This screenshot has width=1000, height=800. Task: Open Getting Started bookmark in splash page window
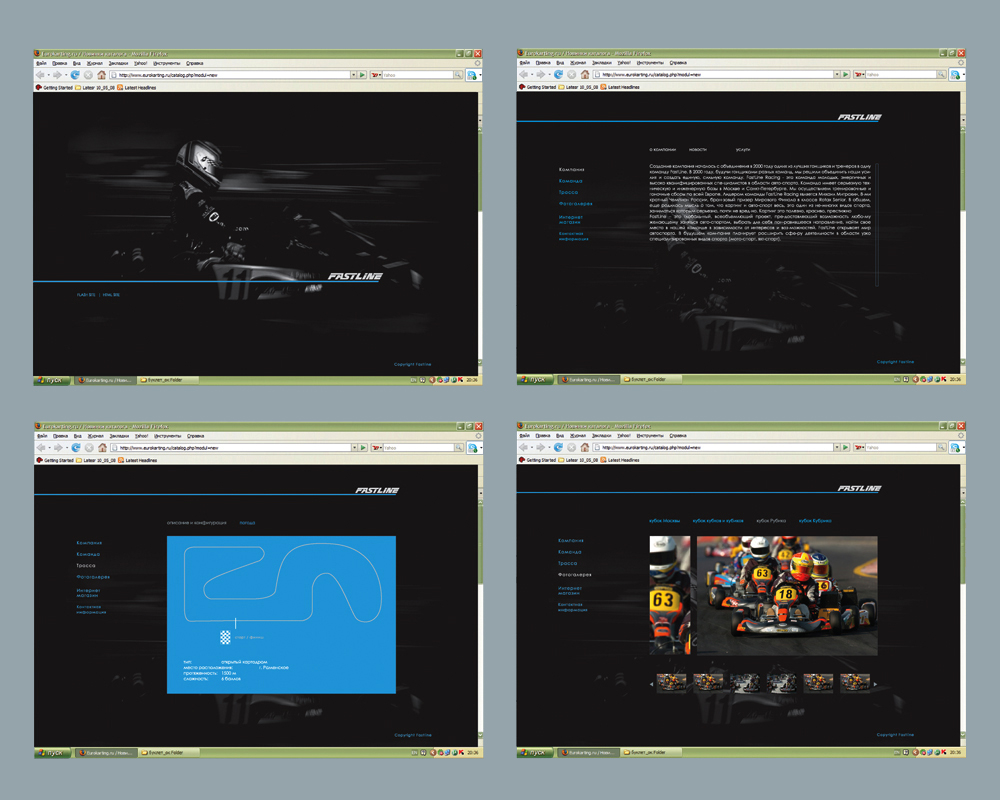[54, 87]
